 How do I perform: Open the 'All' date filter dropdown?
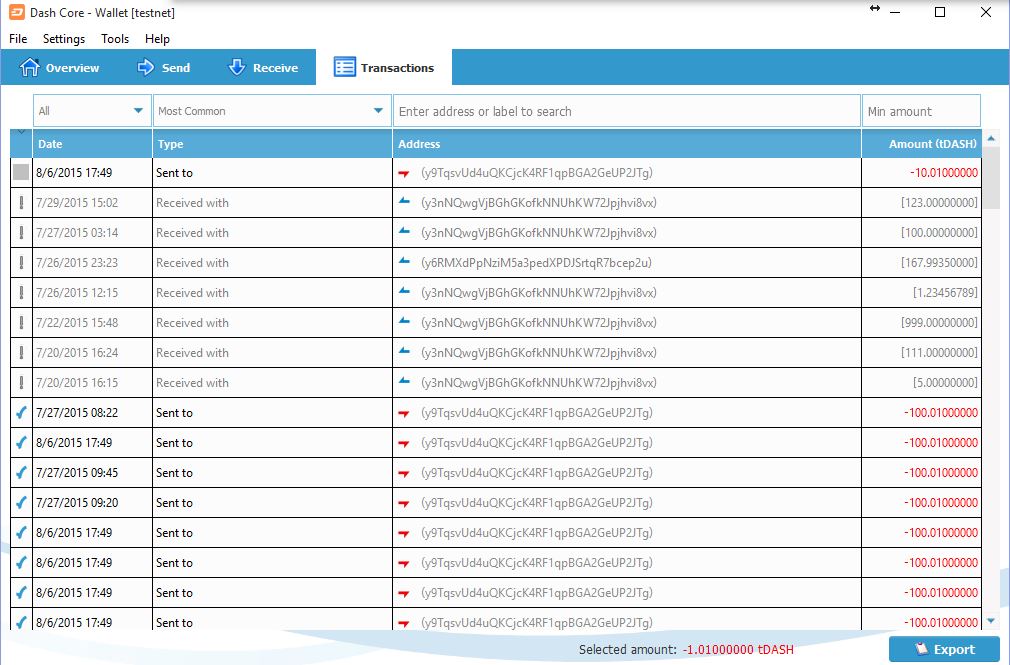pos(92,111)
